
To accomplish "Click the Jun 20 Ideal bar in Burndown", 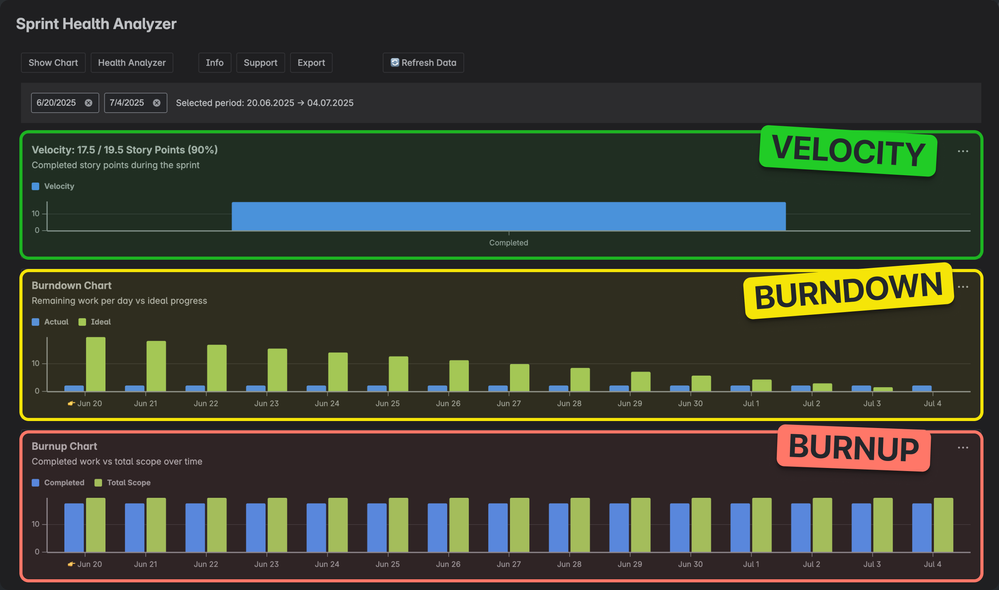I will pos(96,364).
